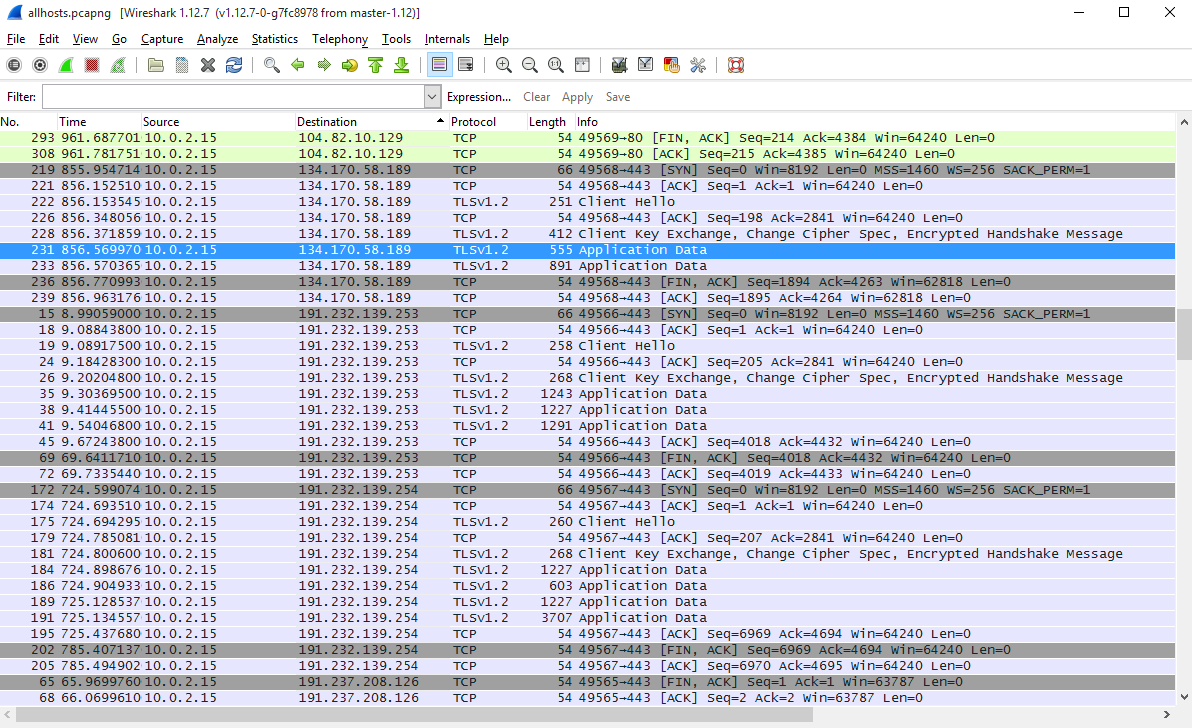Image resolution: width=1192 pixels, height=728 pixels.
Task: Reload the capture file
Action: pos(234,65)
